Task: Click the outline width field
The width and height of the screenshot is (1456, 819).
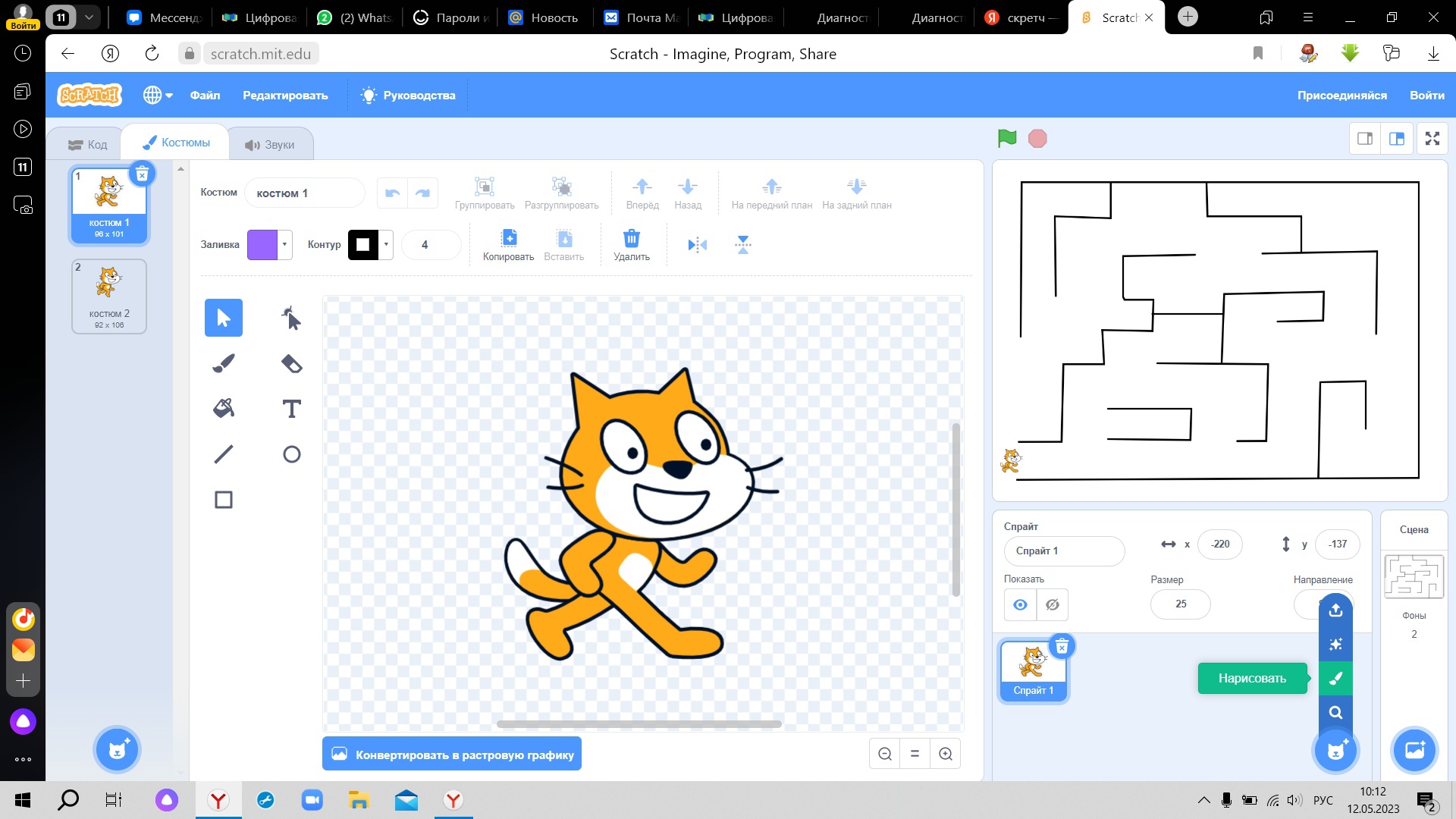Action: click(x=431, y=245)
